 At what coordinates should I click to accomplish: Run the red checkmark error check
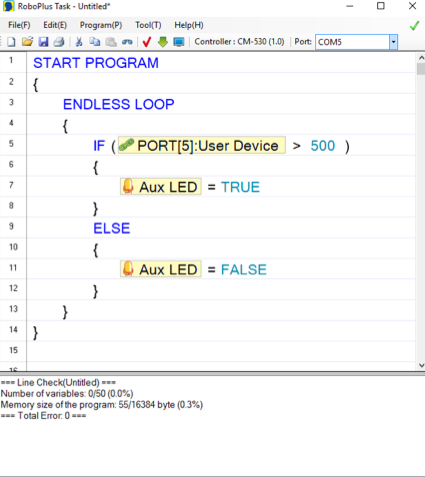click(147, 42)
